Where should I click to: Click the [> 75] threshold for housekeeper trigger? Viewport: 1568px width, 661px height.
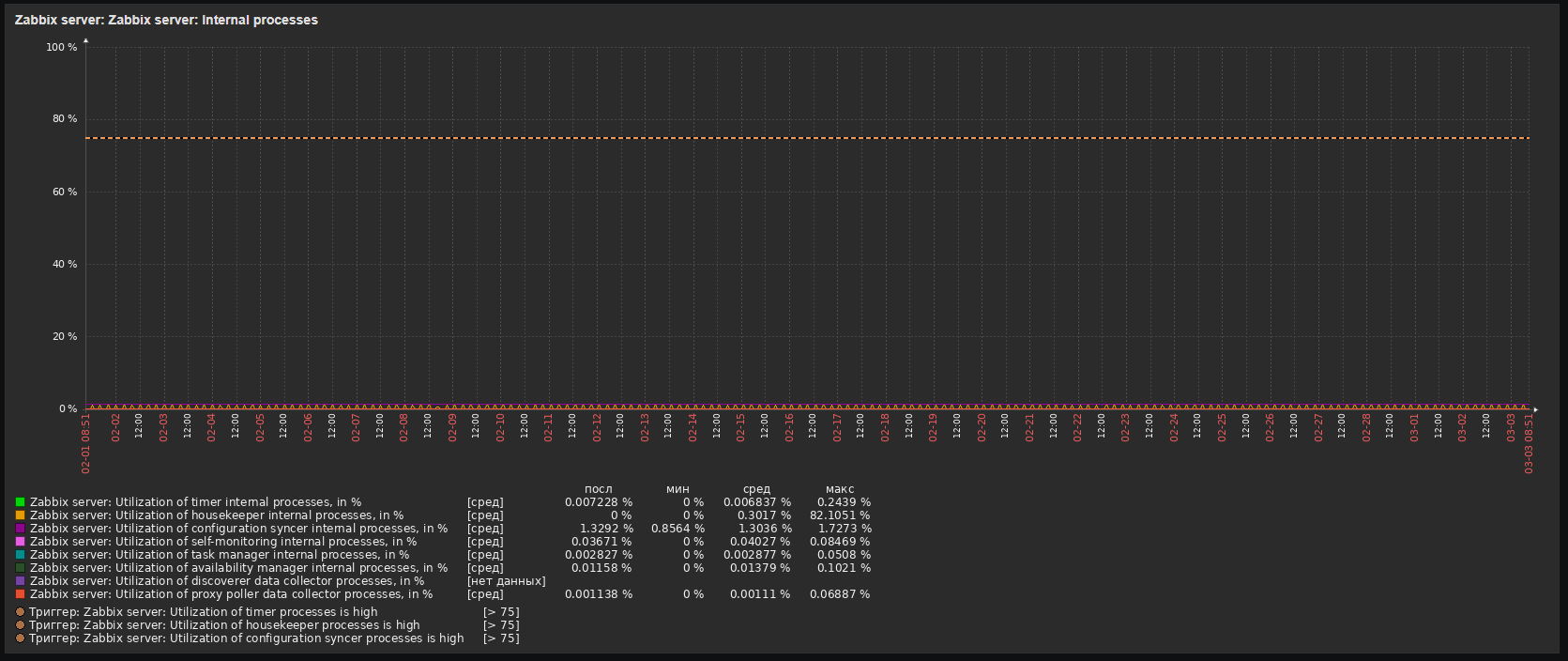(x=501, y=625)
